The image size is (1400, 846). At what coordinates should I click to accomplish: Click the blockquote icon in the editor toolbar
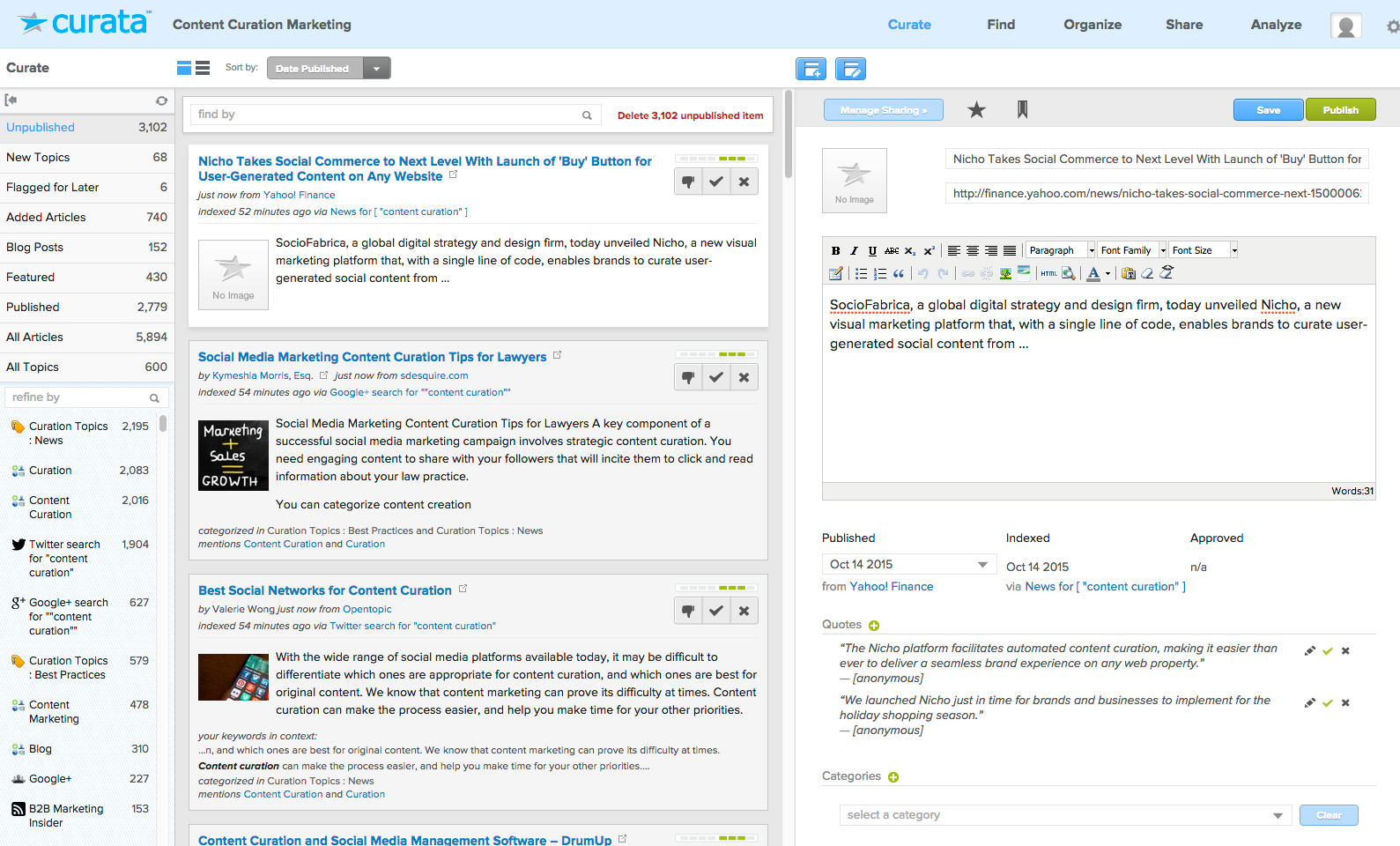pos(899,273)
